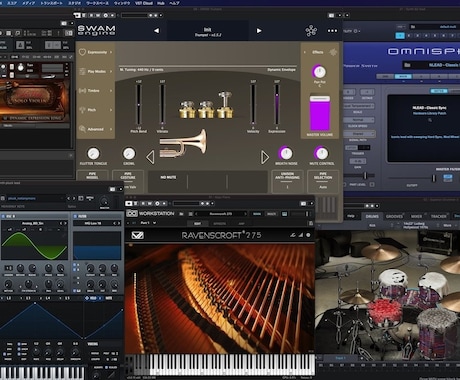Click the Dynamic Envelope label
This screenshot has width=460, height=380.
[281, 70]
